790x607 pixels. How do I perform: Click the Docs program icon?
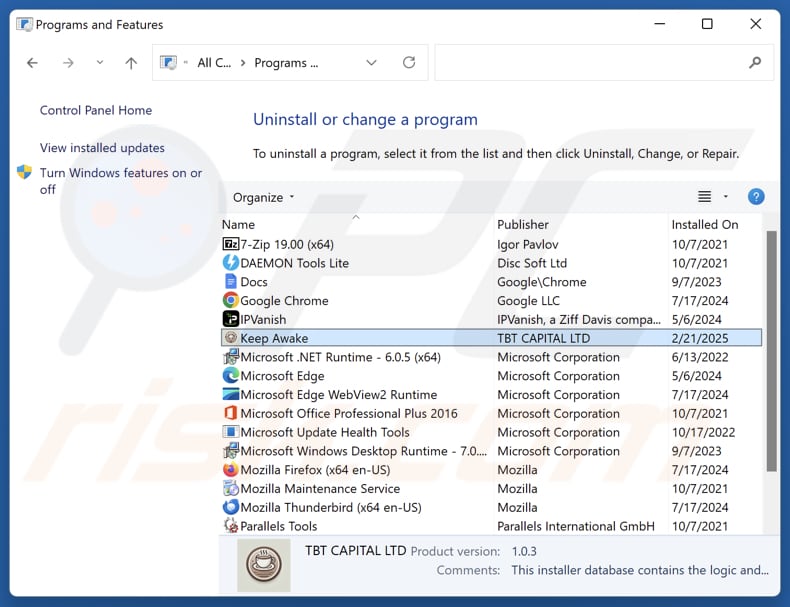(x=230, y=282)
